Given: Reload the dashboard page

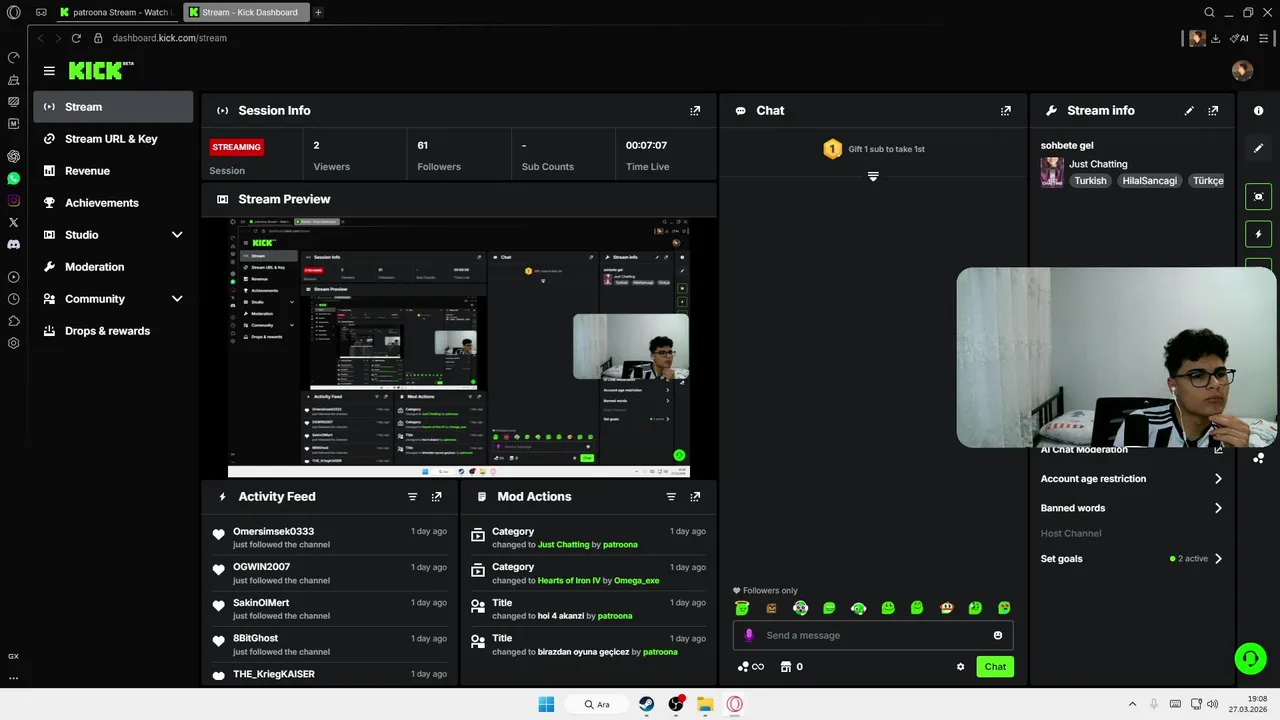Looking at the screenshot, I should pyautogui.click(x=76, y=38).
